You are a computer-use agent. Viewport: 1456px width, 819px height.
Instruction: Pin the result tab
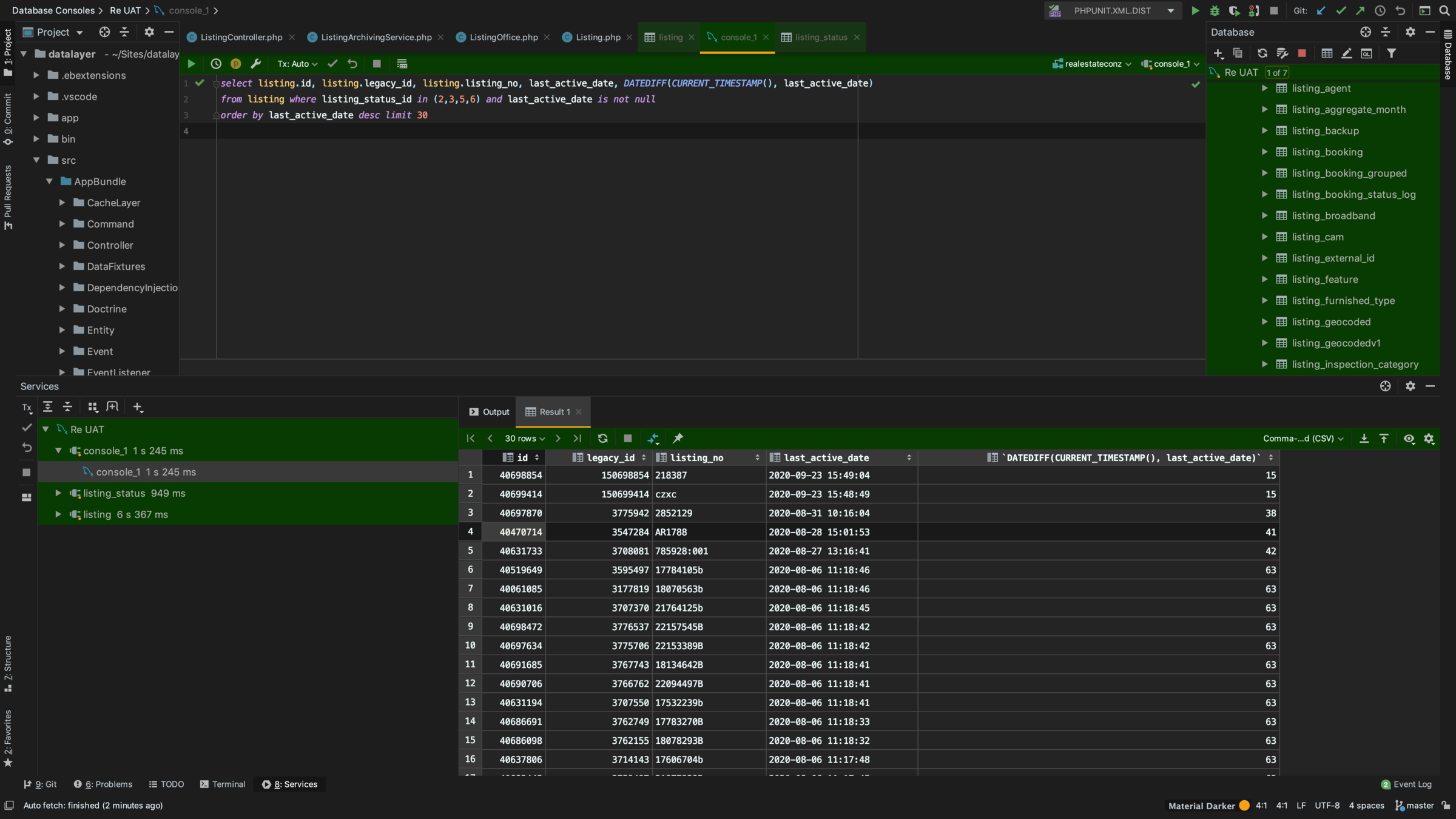tap(678, 438)
